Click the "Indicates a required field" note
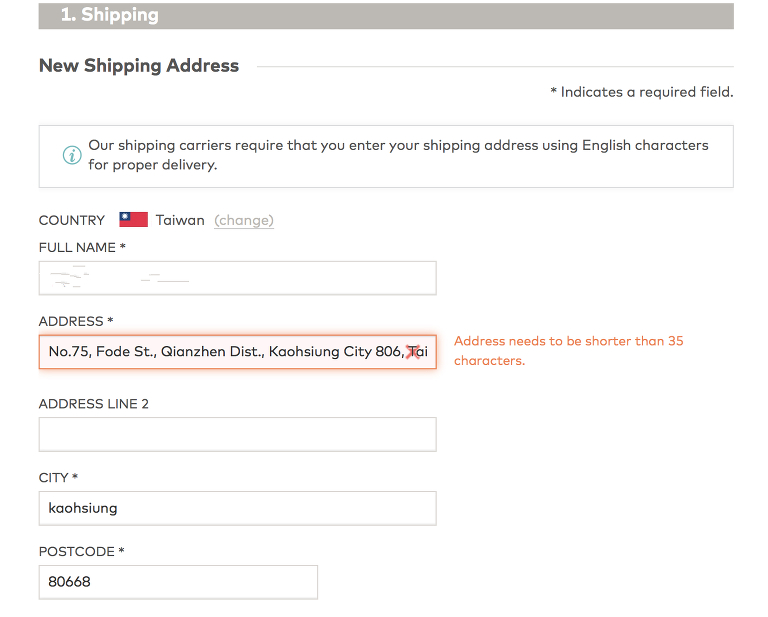The image size is (768, 617). [x=641, y=92]
